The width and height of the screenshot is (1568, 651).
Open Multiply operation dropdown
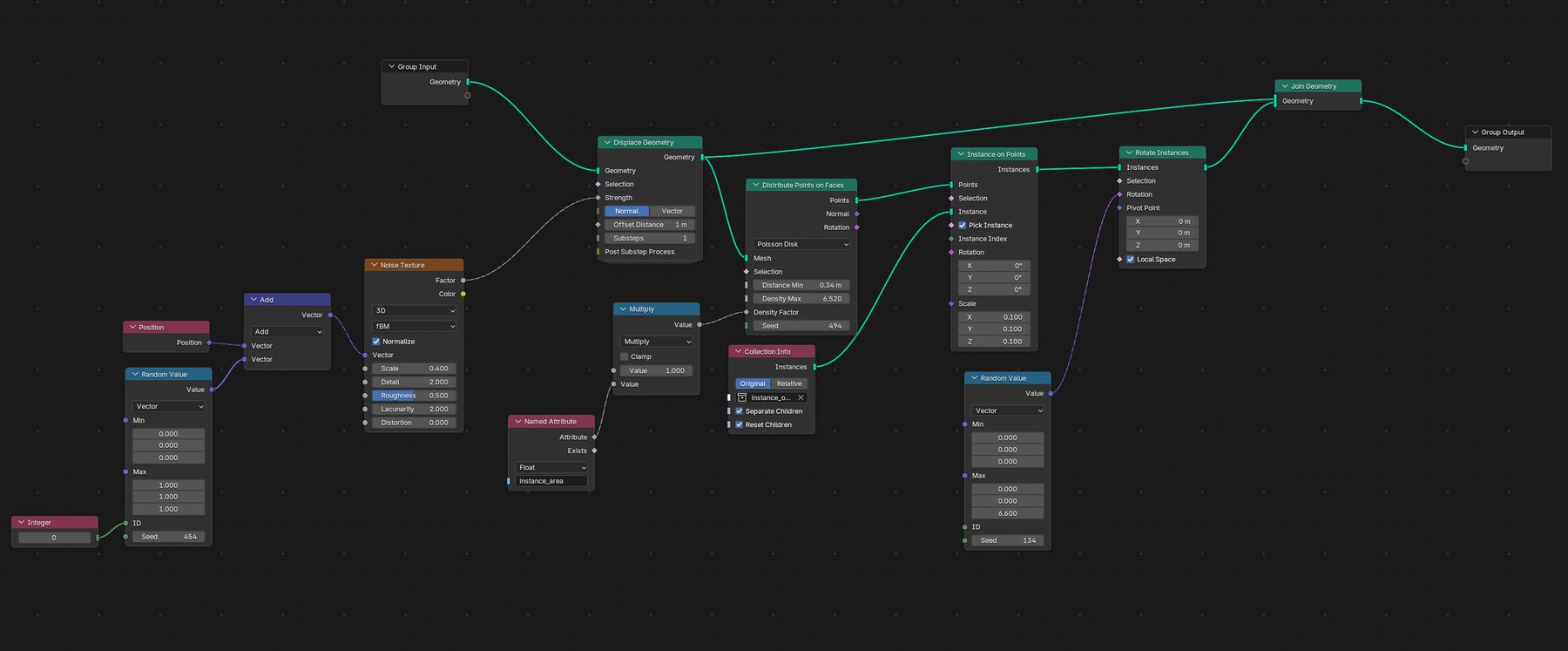click(657, 342)
